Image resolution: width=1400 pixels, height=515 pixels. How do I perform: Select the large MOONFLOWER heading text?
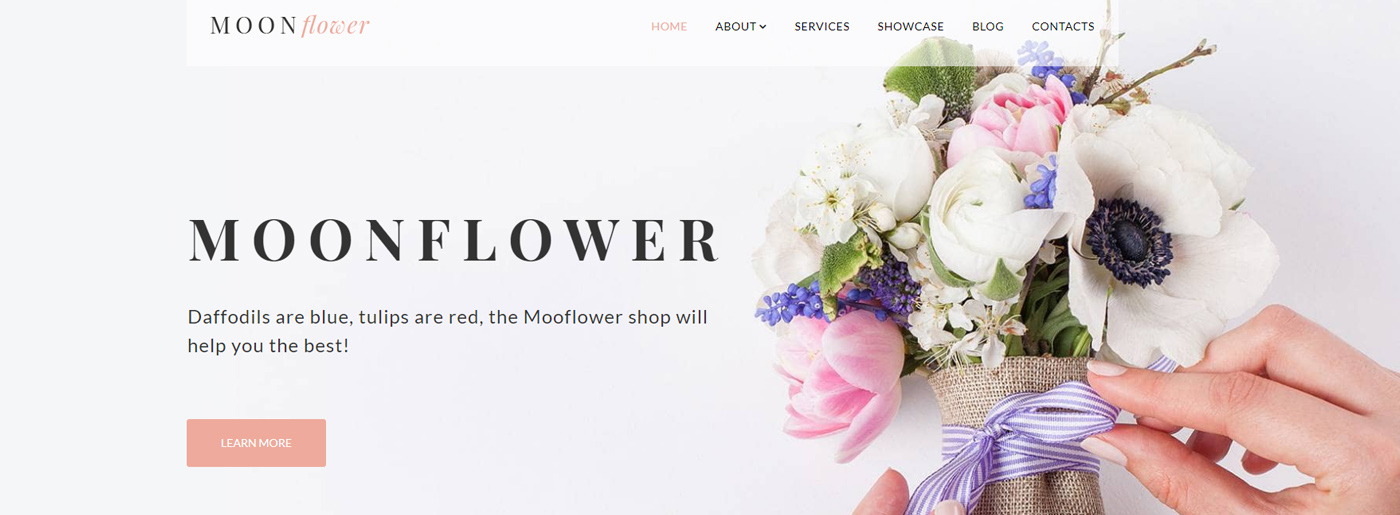coord(455,240)
